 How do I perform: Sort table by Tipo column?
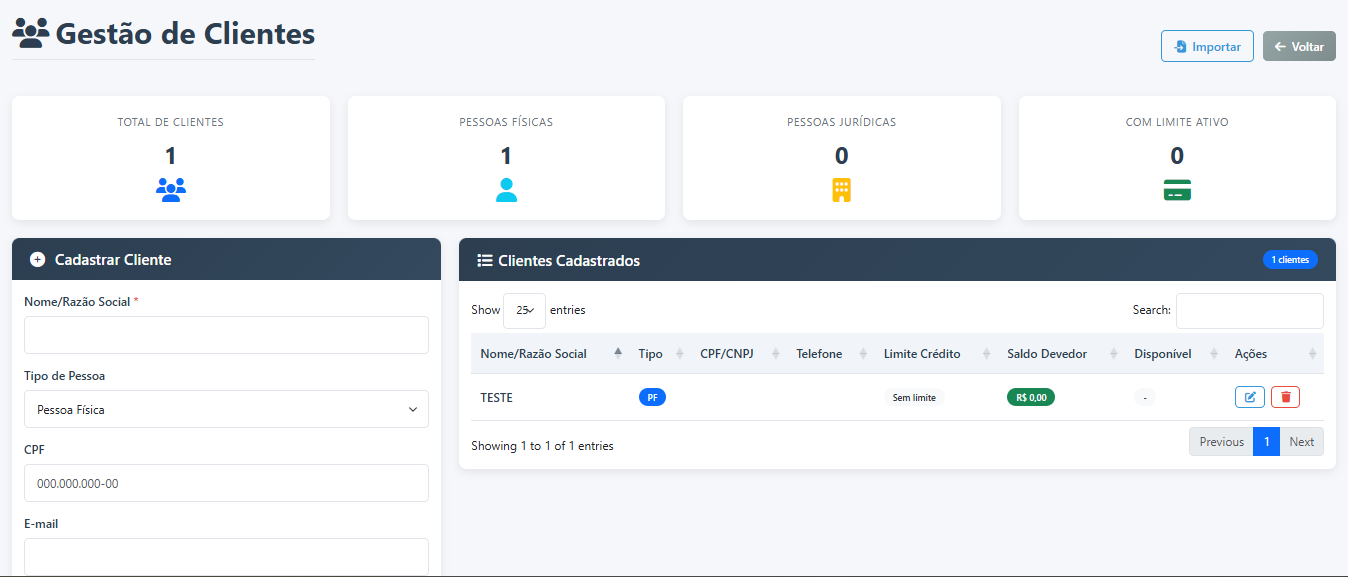(x=660, y=354)
